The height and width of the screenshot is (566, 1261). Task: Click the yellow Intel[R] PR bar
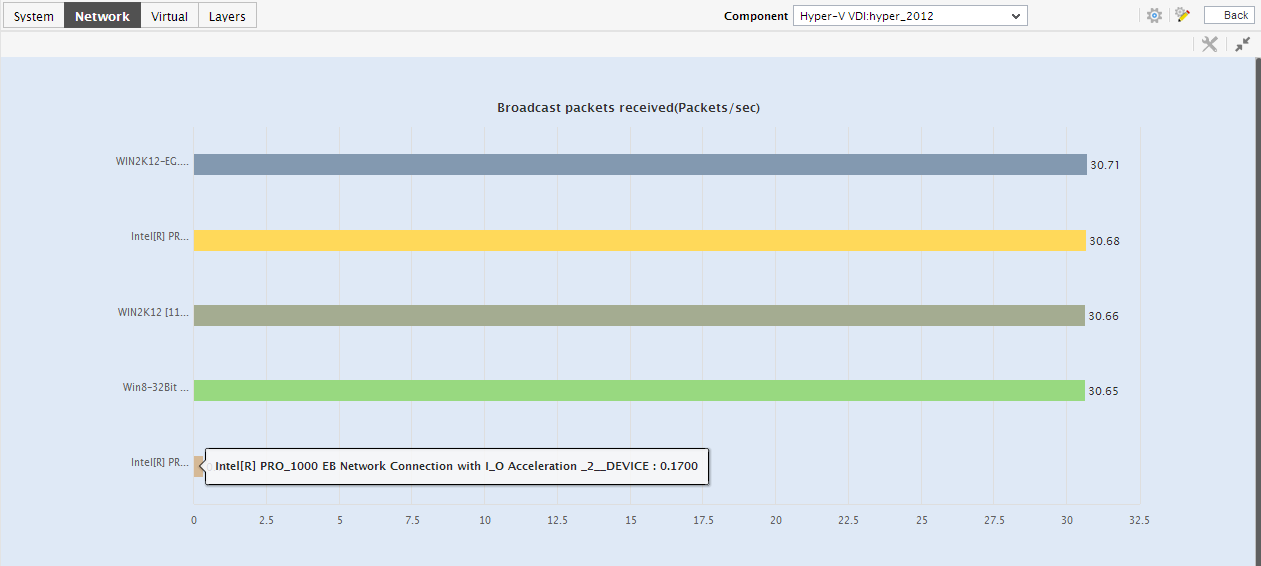640,240
